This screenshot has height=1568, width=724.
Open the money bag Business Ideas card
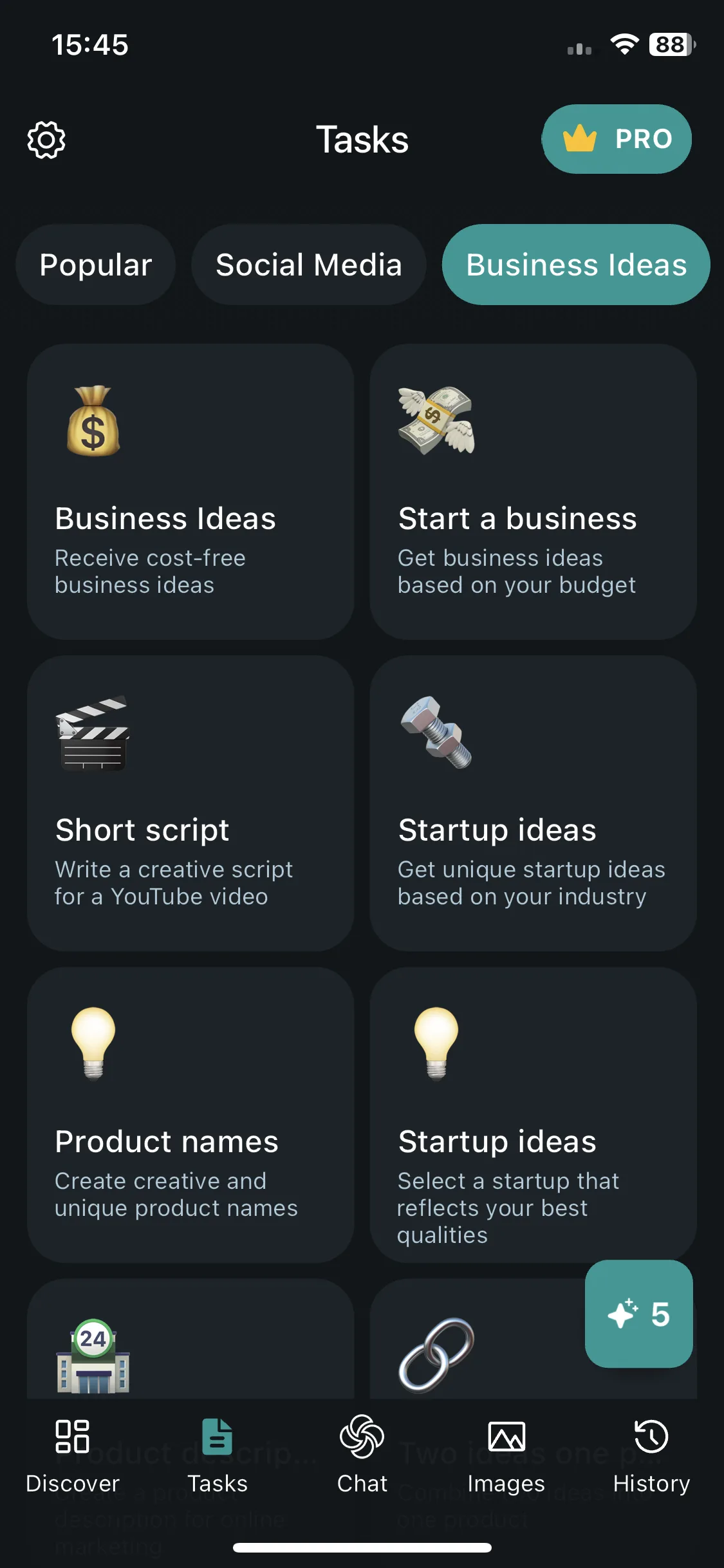[190, 492]
